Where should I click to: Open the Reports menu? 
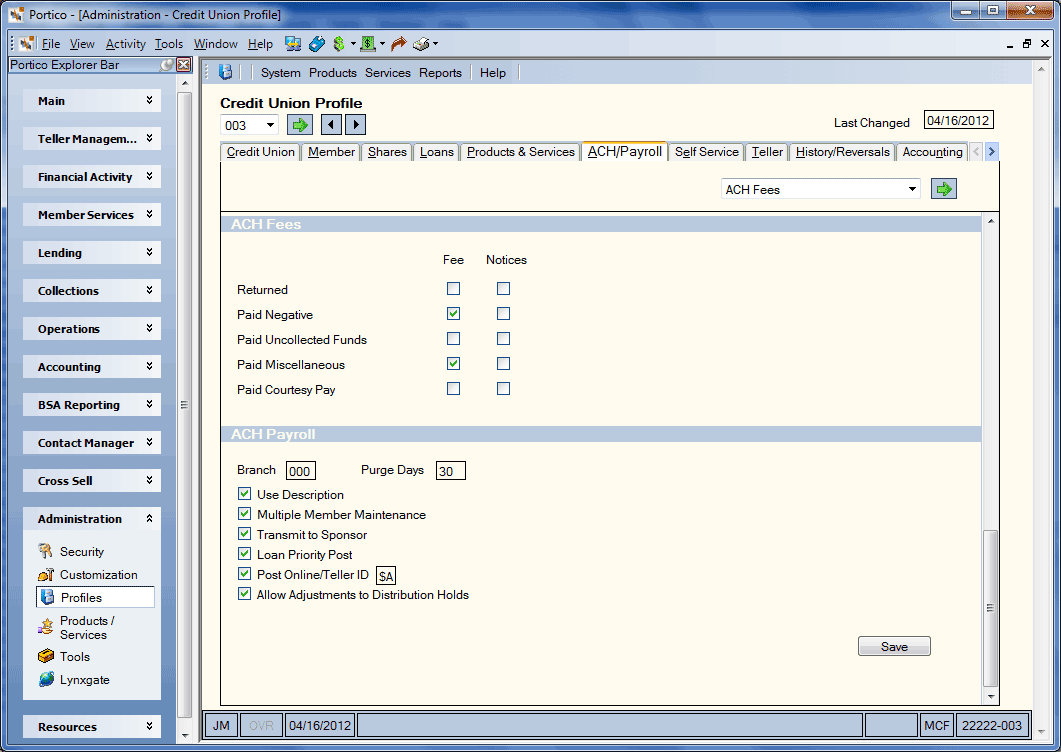click(x=441, y=72)
